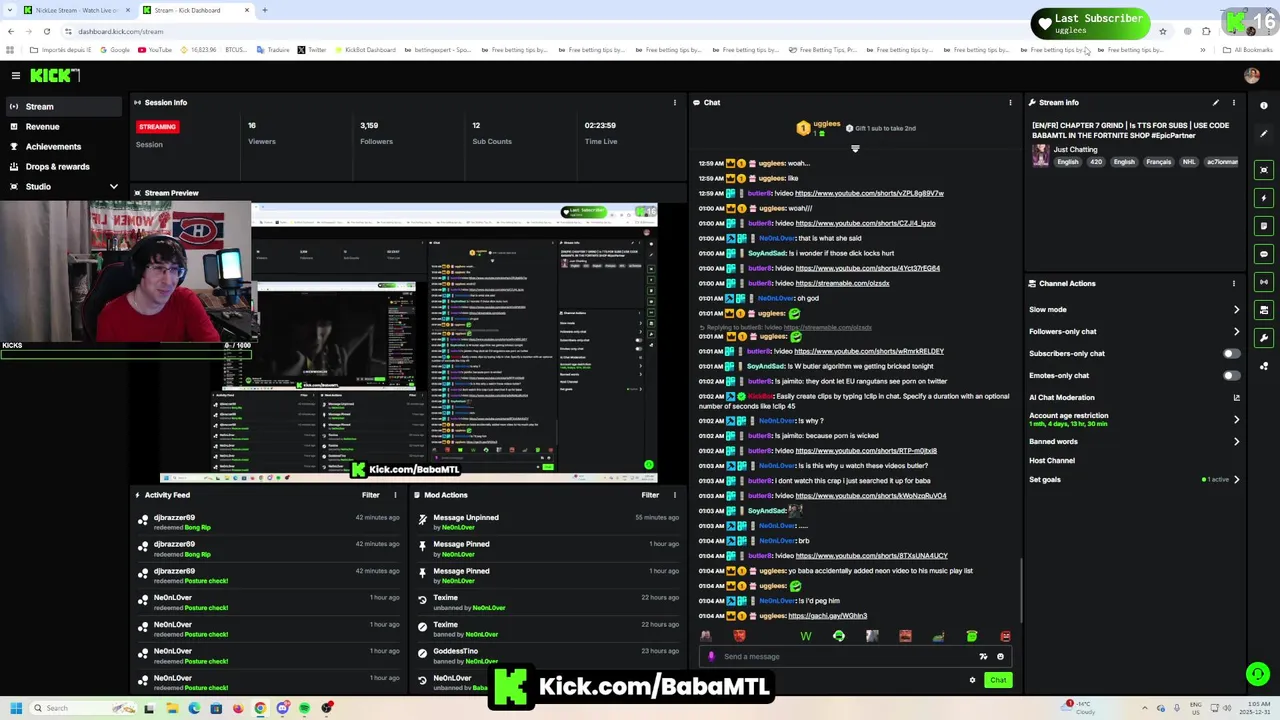
Task: Open a new browser tab
Action: 264,10
